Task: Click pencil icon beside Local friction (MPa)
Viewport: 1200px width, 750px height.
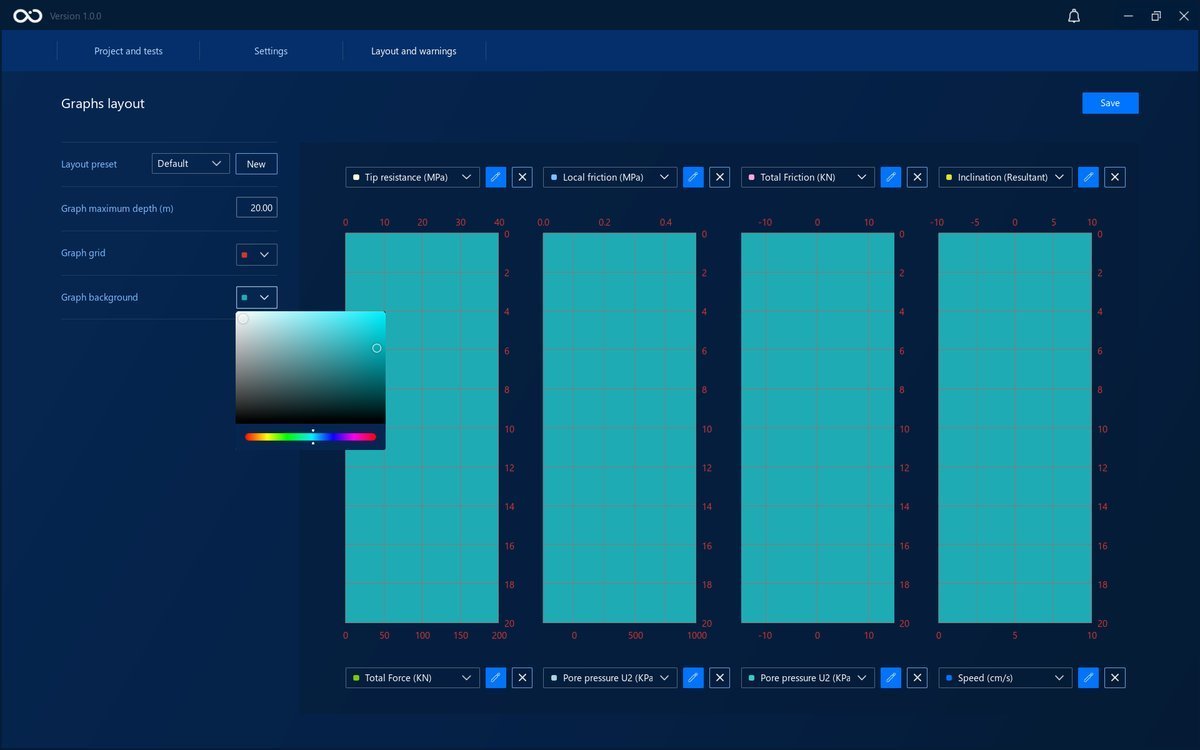Action: (x=693, y=177)
